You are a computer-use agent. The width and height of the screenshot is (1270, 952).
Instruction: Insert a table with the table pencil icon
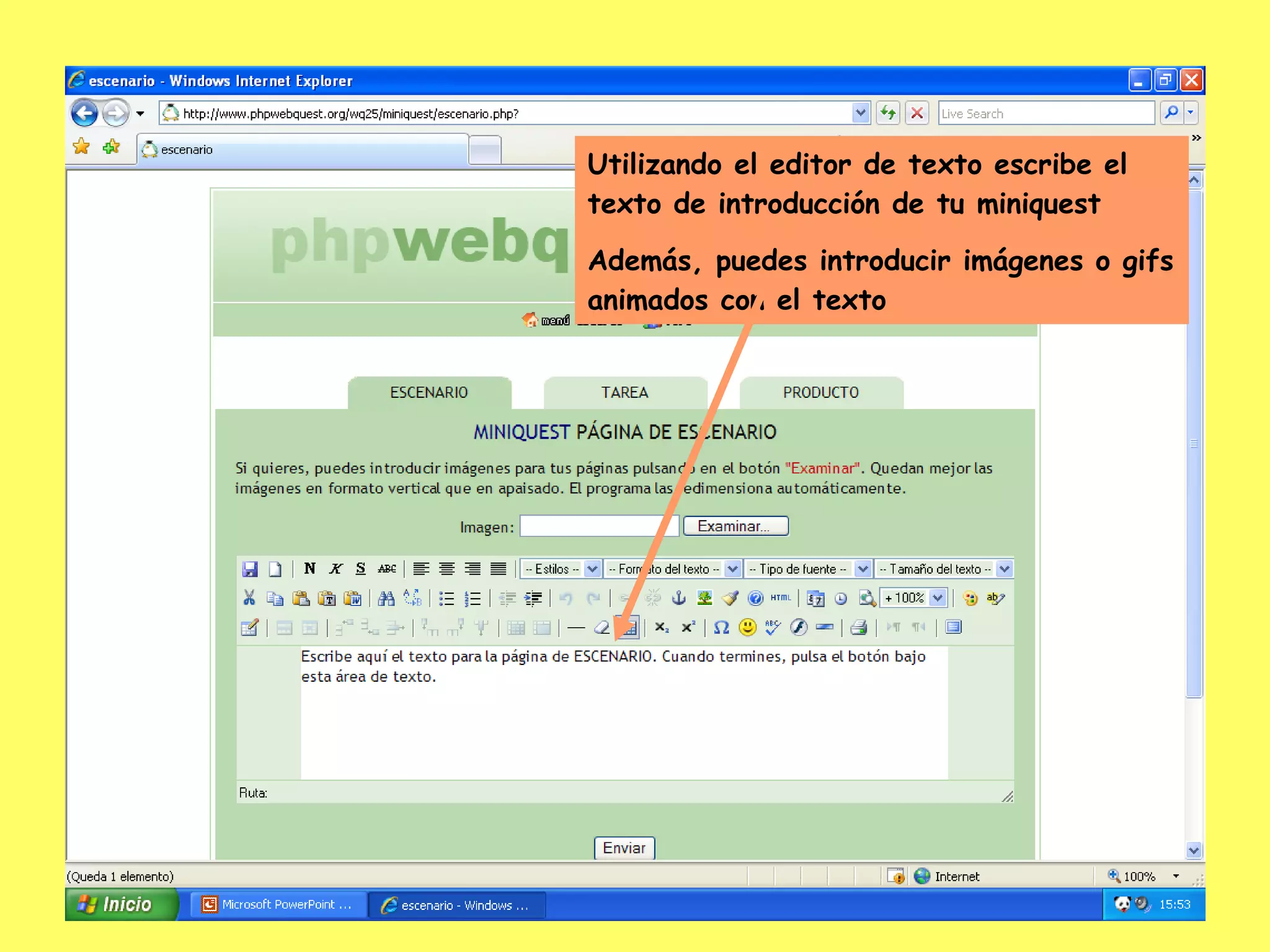tap(249, 628)
